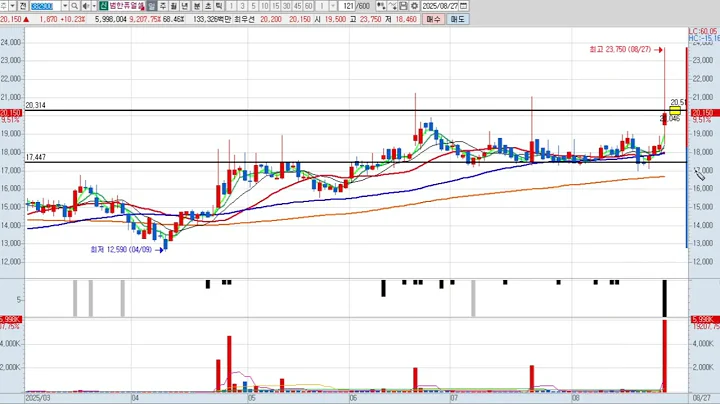Select second 초 period toggle
The width and height of the screenshot is (720, 404).
(208, 6)
